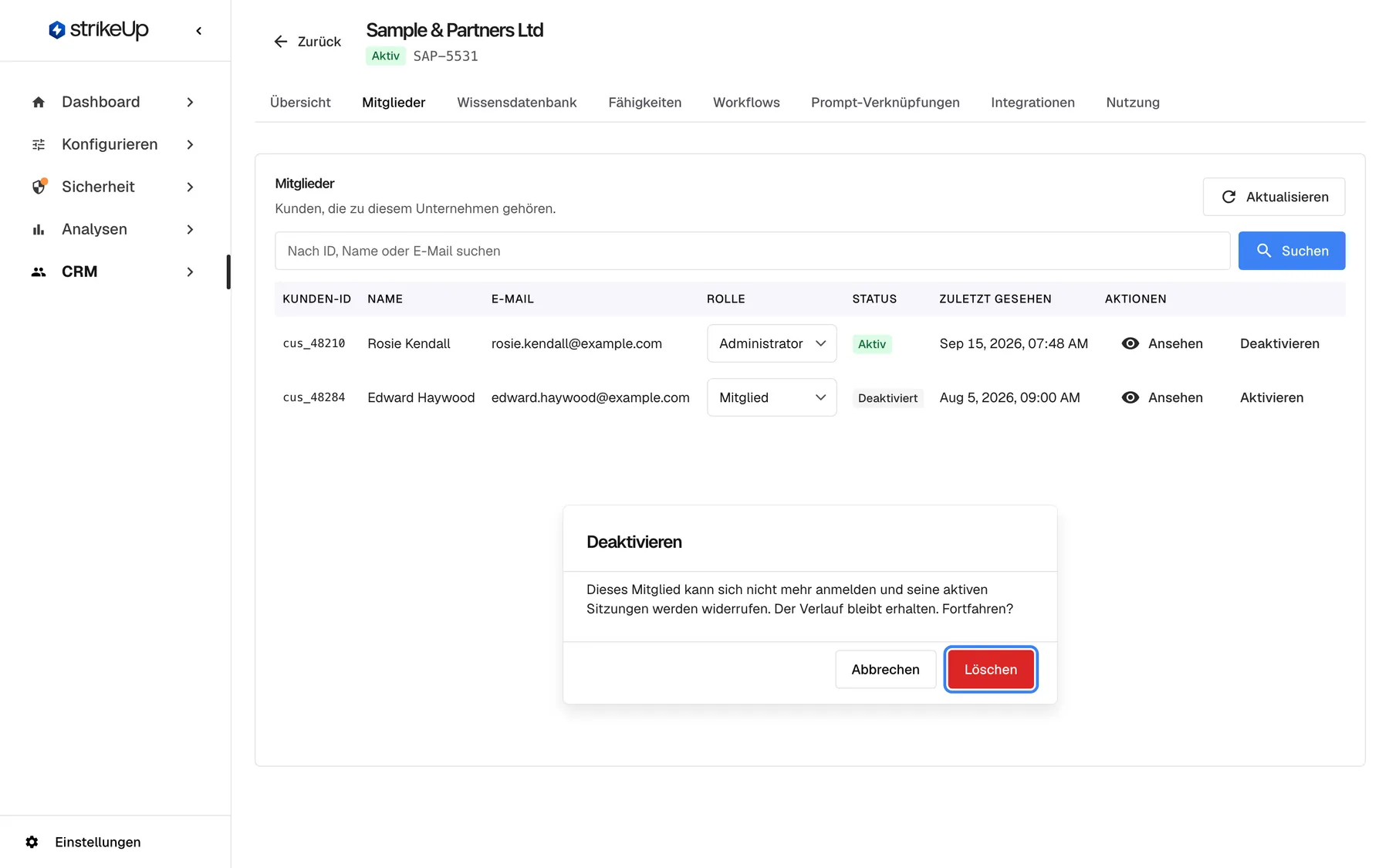Click the back arrow icon next to Zurück

click(281, 42)
